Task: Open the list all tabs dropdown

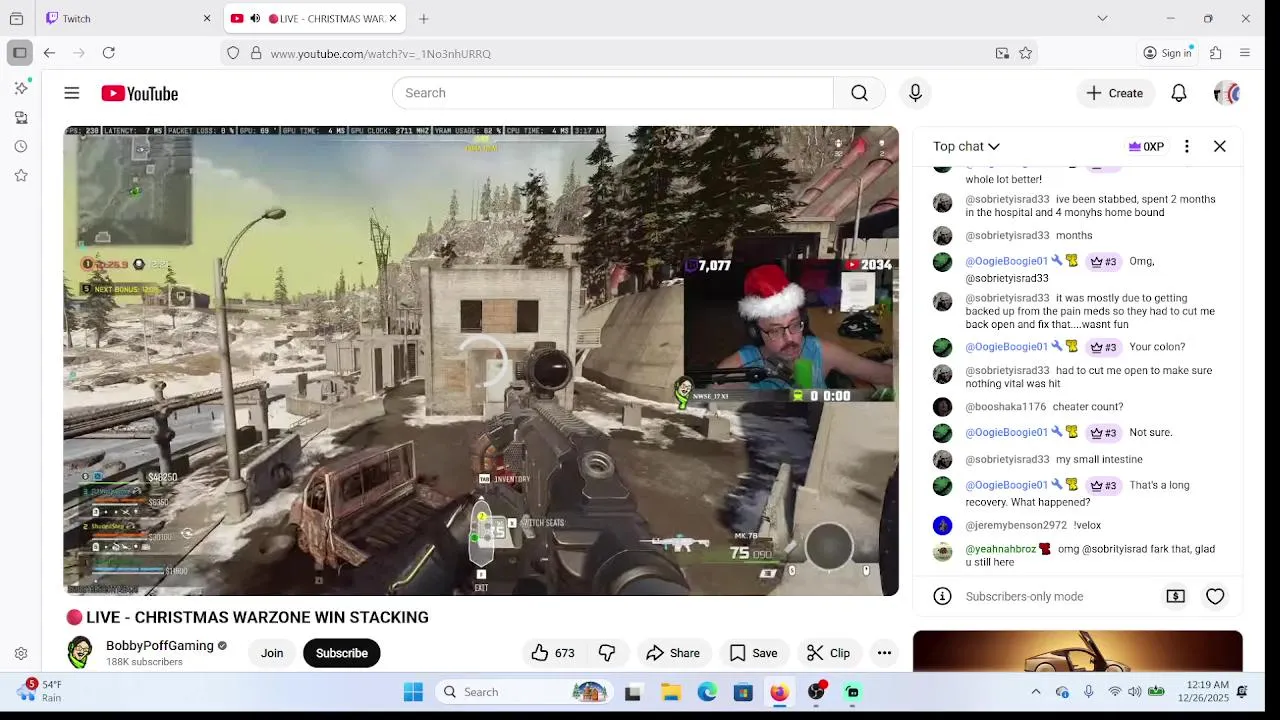Action: coord(1102,18)
